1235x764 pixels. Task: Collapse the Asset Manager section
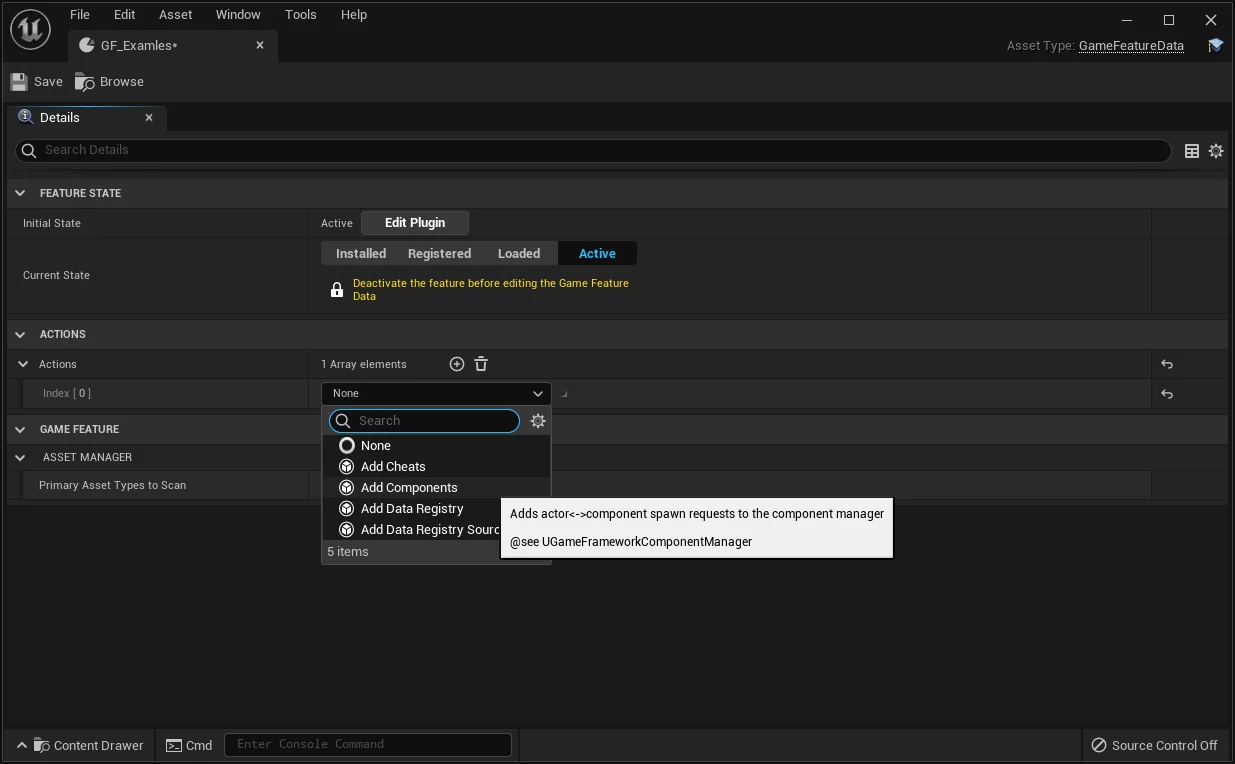pos(20,457)
